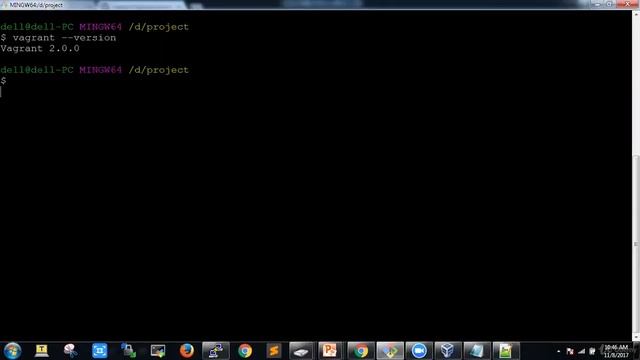
Task: Open the scissors snipping tool icon
Action: point(71,351)
